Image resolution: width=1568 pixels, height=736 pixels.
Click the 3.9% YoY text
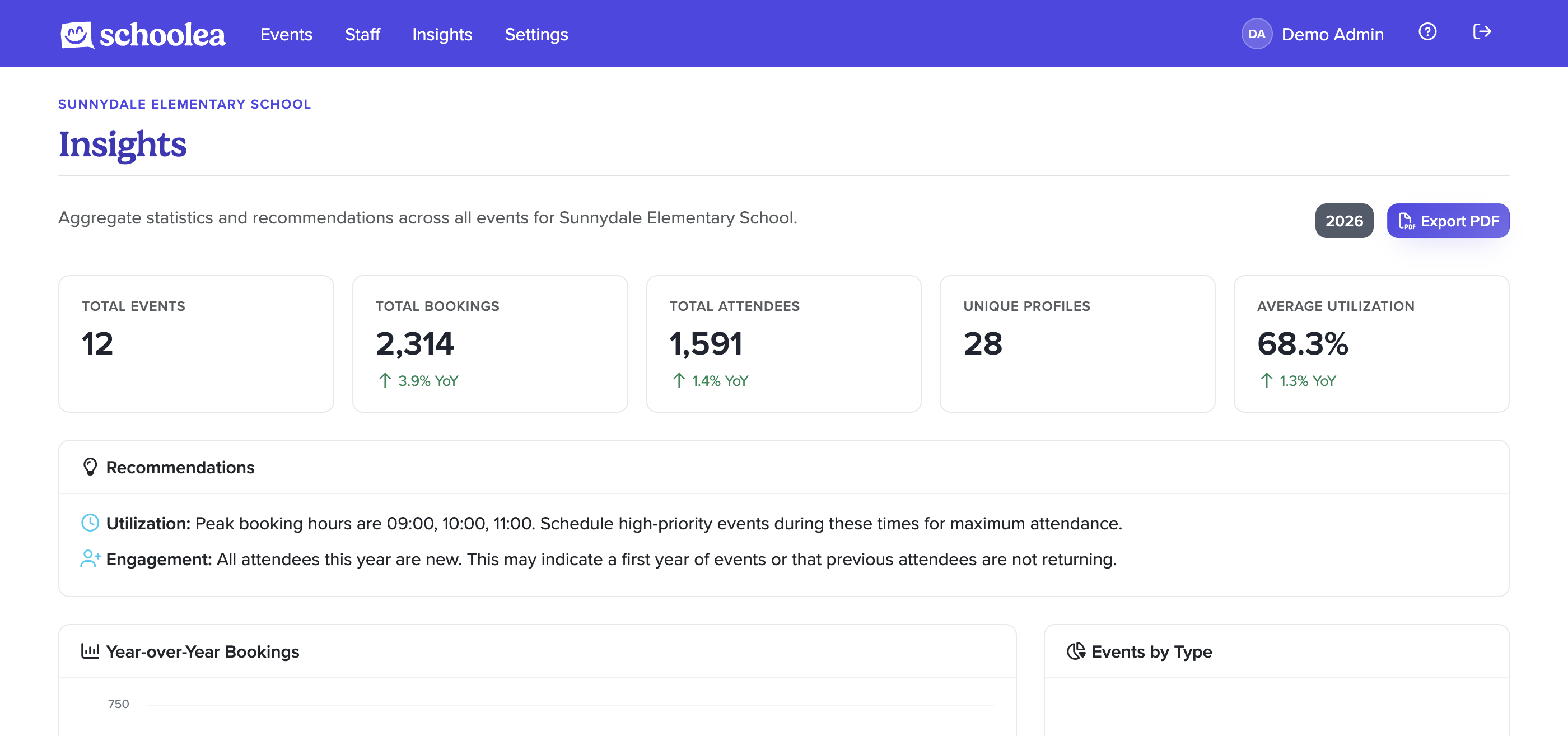(428, 380)
